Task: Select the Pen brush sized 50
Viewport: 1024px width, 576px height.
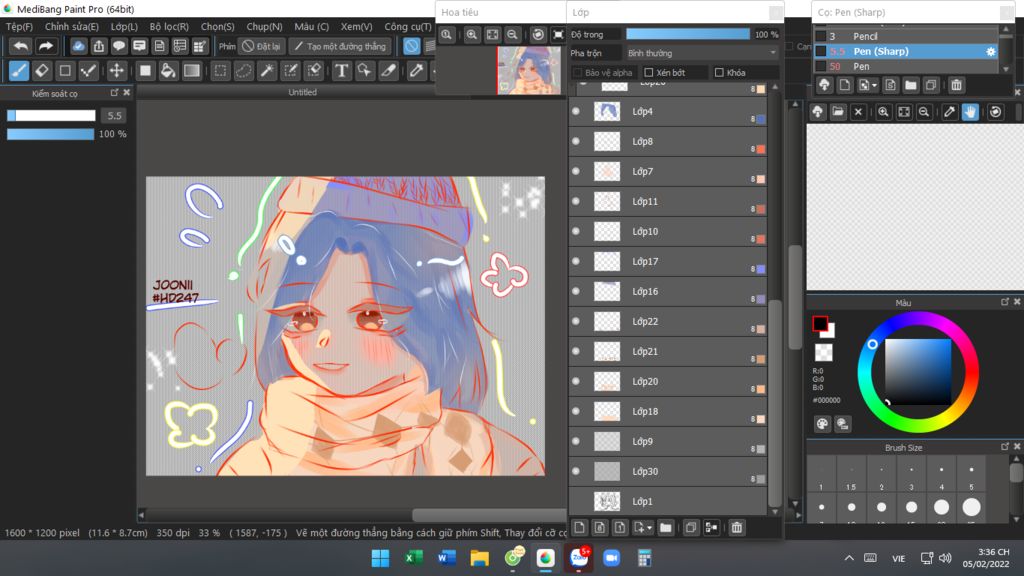Action: tap(906, 66)
